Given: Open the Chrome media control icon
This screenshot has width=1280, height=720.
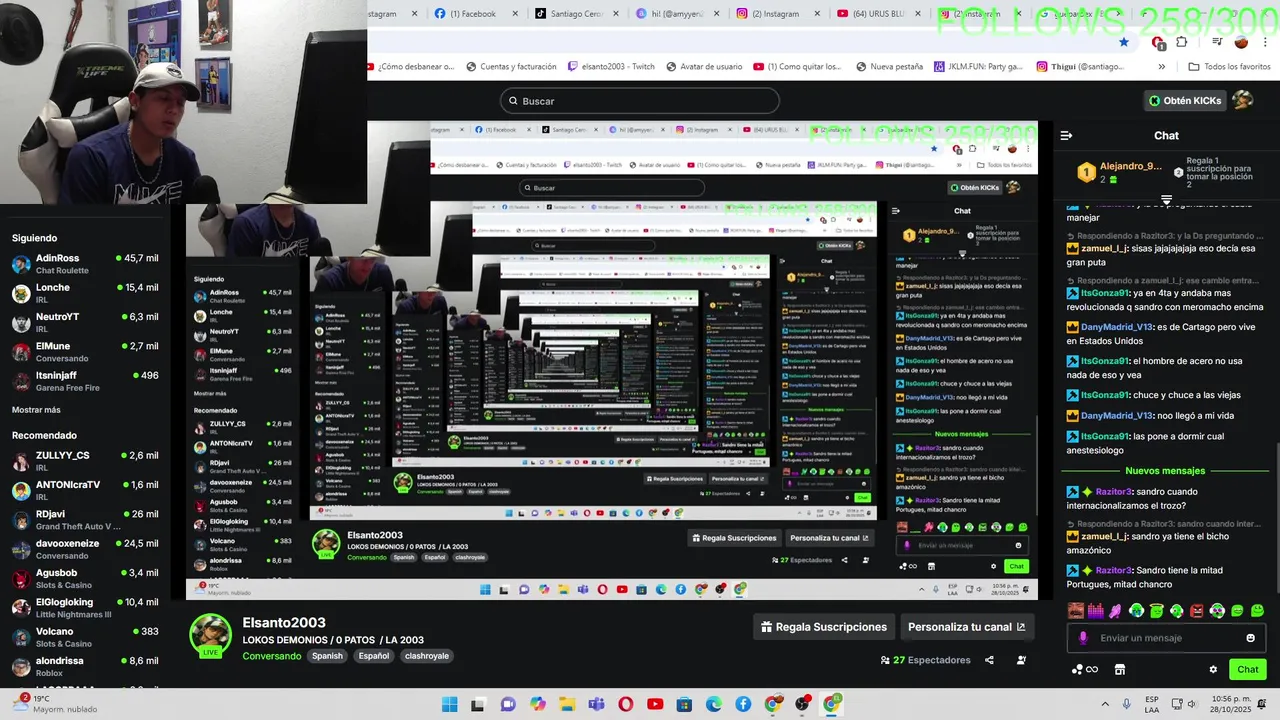Looking at the screenshot, I should (1217, 42).
